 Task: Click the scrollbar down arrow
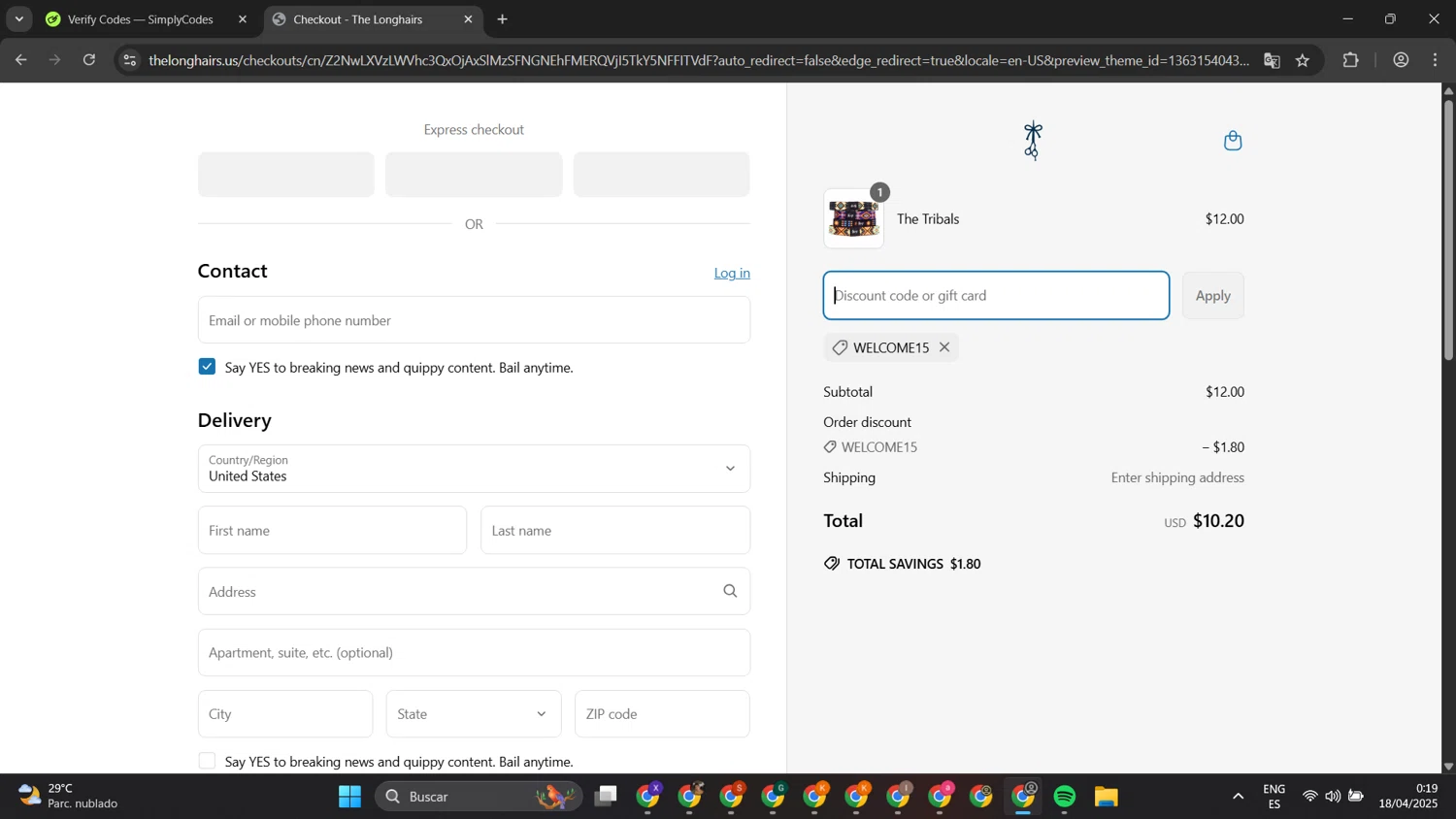pos(1448,767)
